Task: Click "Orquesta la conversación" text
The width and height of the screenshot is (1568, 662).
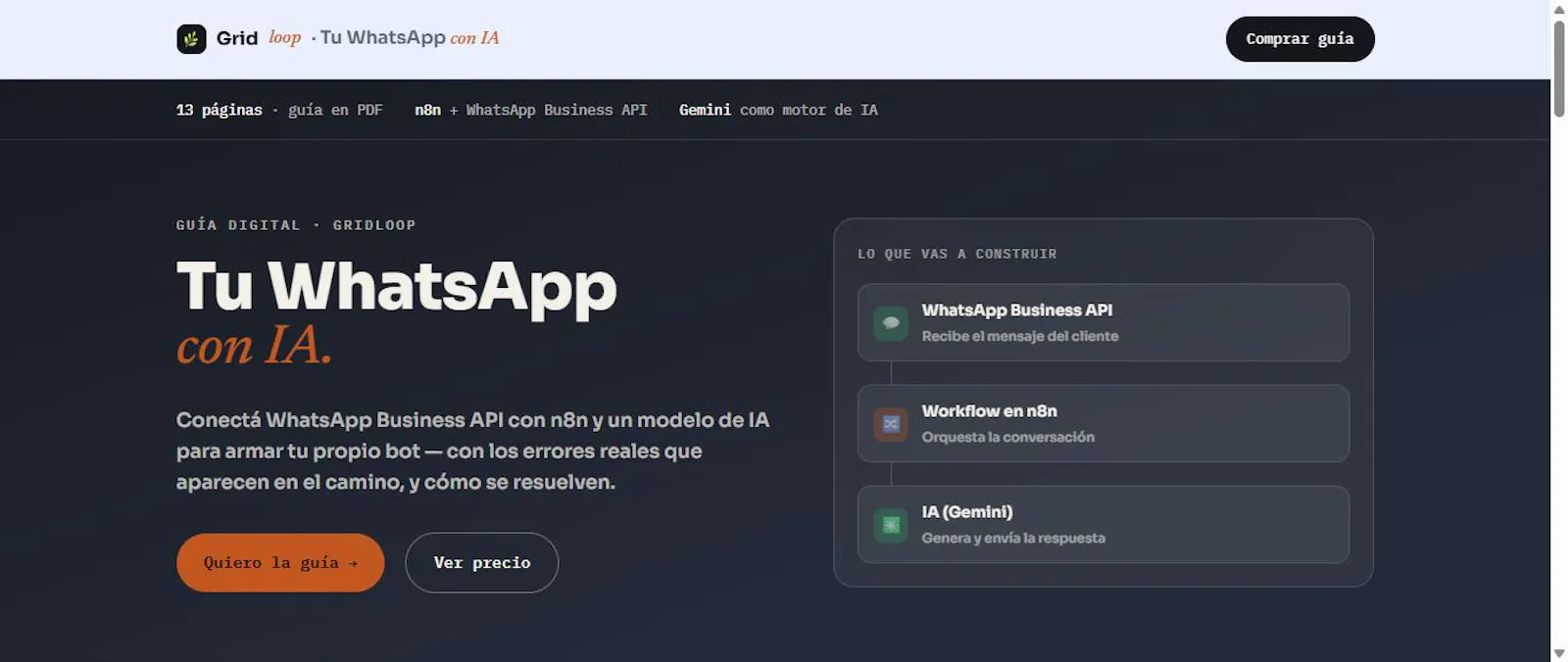Action: coord(1008,437)
